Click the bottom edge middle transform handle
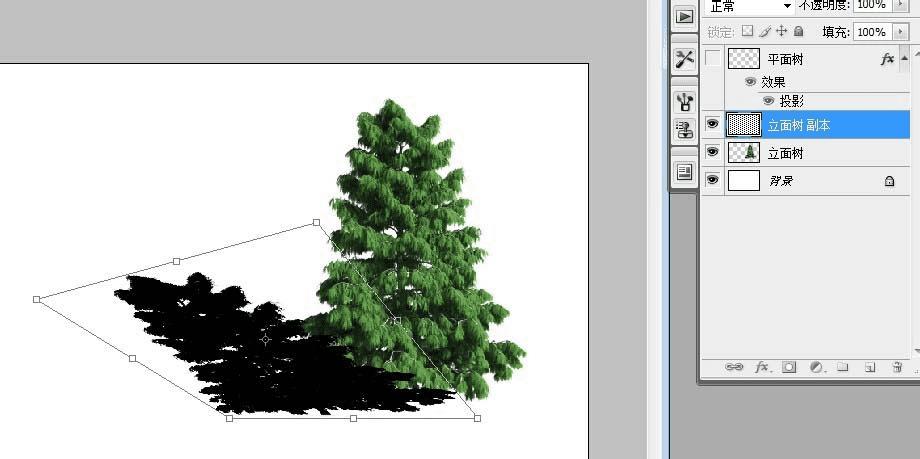Image resolution: width=920 pixels, height=459 pixels. 353,418
